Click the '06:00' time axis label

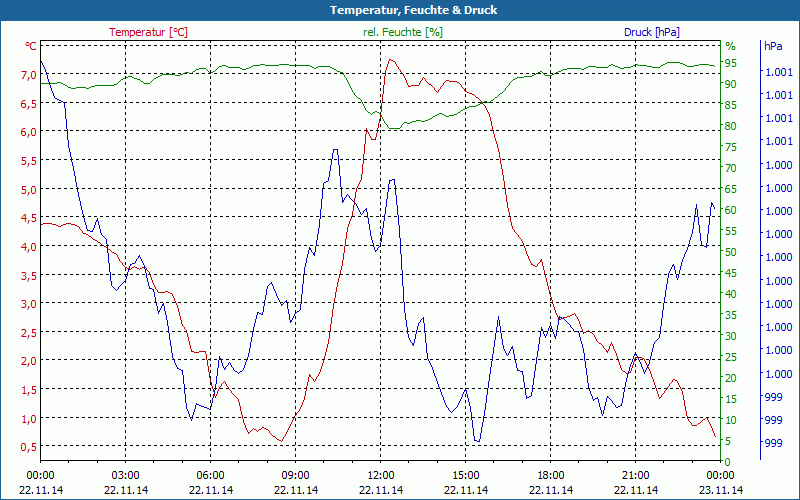point(210,476)
